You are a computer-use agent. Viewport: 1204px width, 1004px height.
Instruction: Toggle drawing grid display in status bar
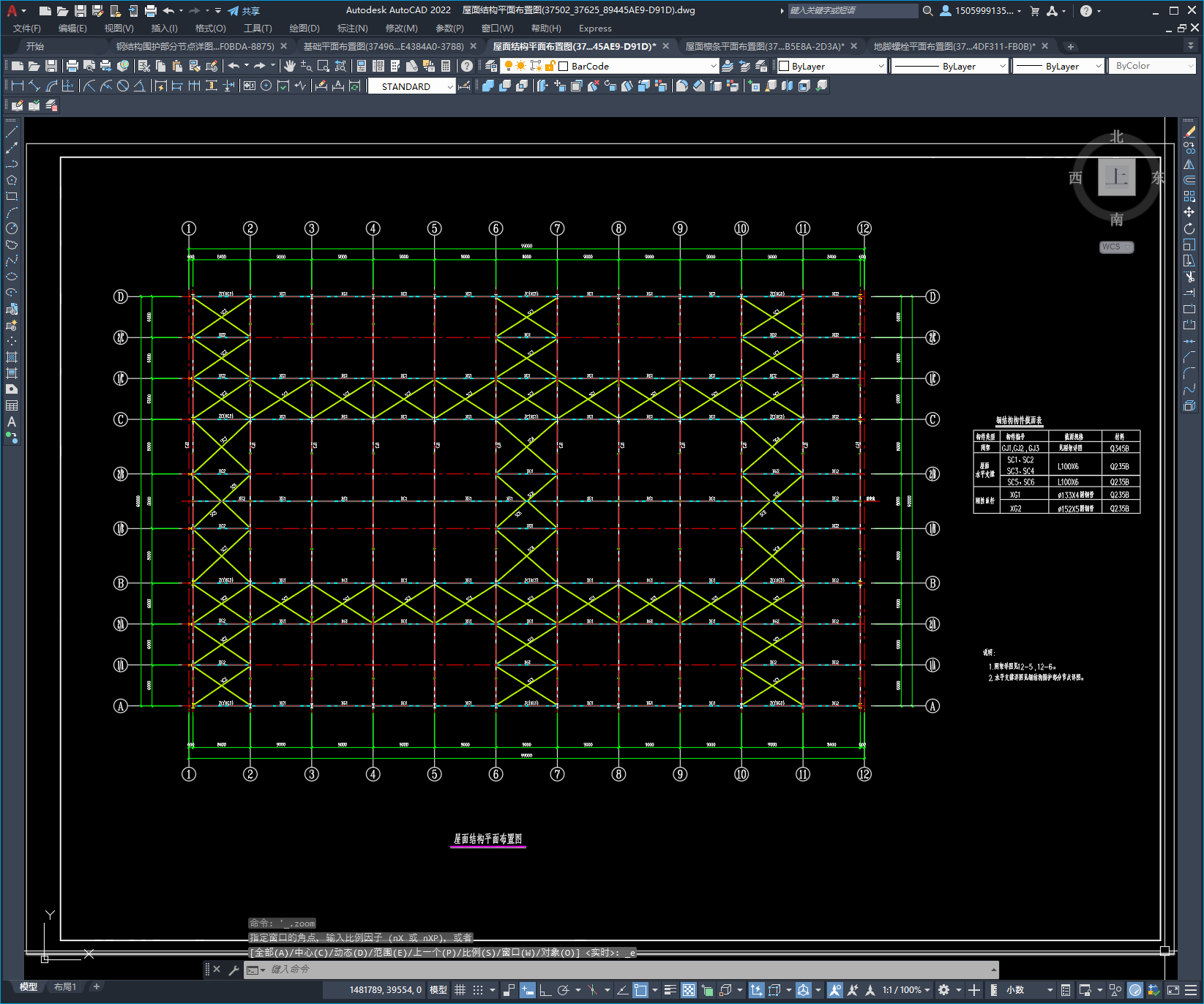click(460, 990)
